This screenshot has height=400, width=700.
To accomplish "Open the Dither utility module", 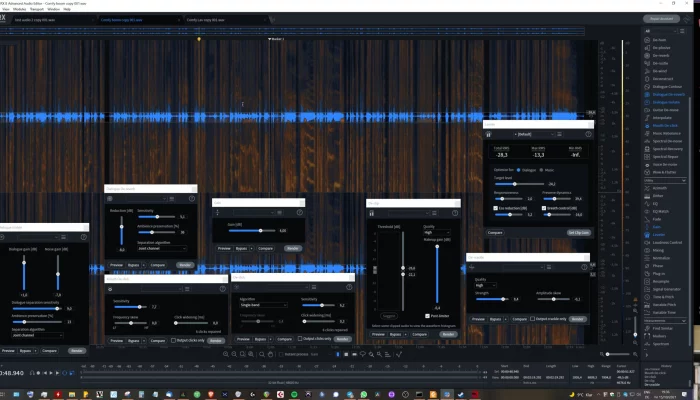I will click(x=658, y=196).
